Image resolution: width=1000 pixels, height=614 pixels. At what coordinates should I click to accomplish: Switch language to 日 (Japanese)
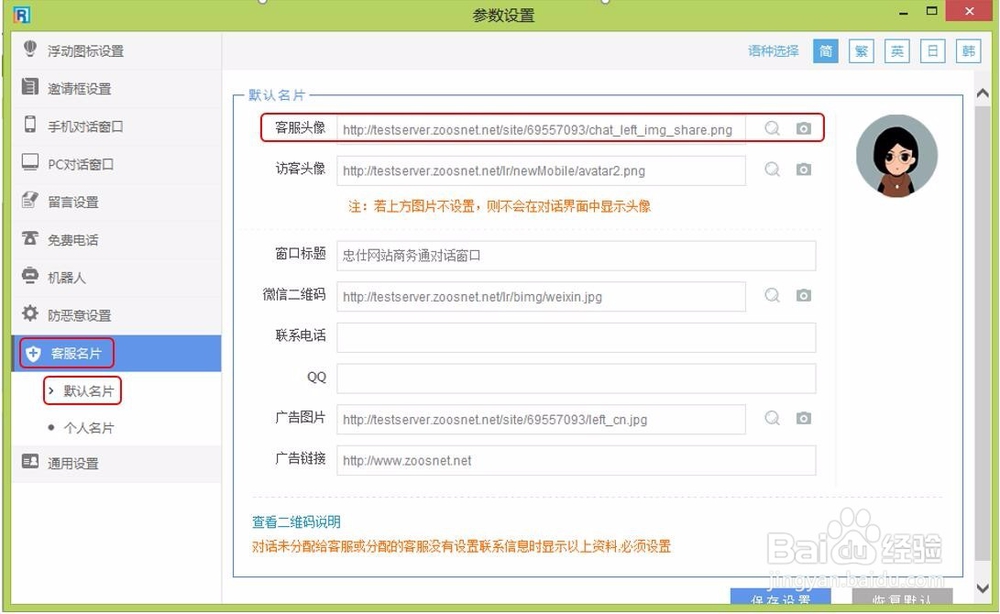[932, 51]
